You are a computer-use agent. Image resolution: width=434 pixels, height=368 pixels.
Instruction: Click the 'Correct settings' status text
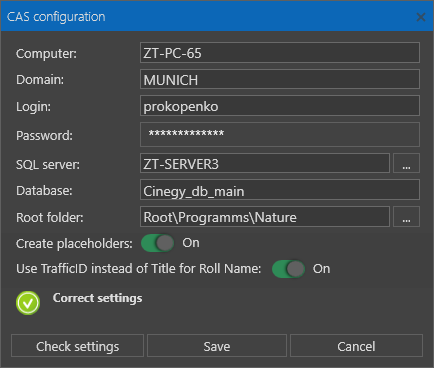coord(97,298)
